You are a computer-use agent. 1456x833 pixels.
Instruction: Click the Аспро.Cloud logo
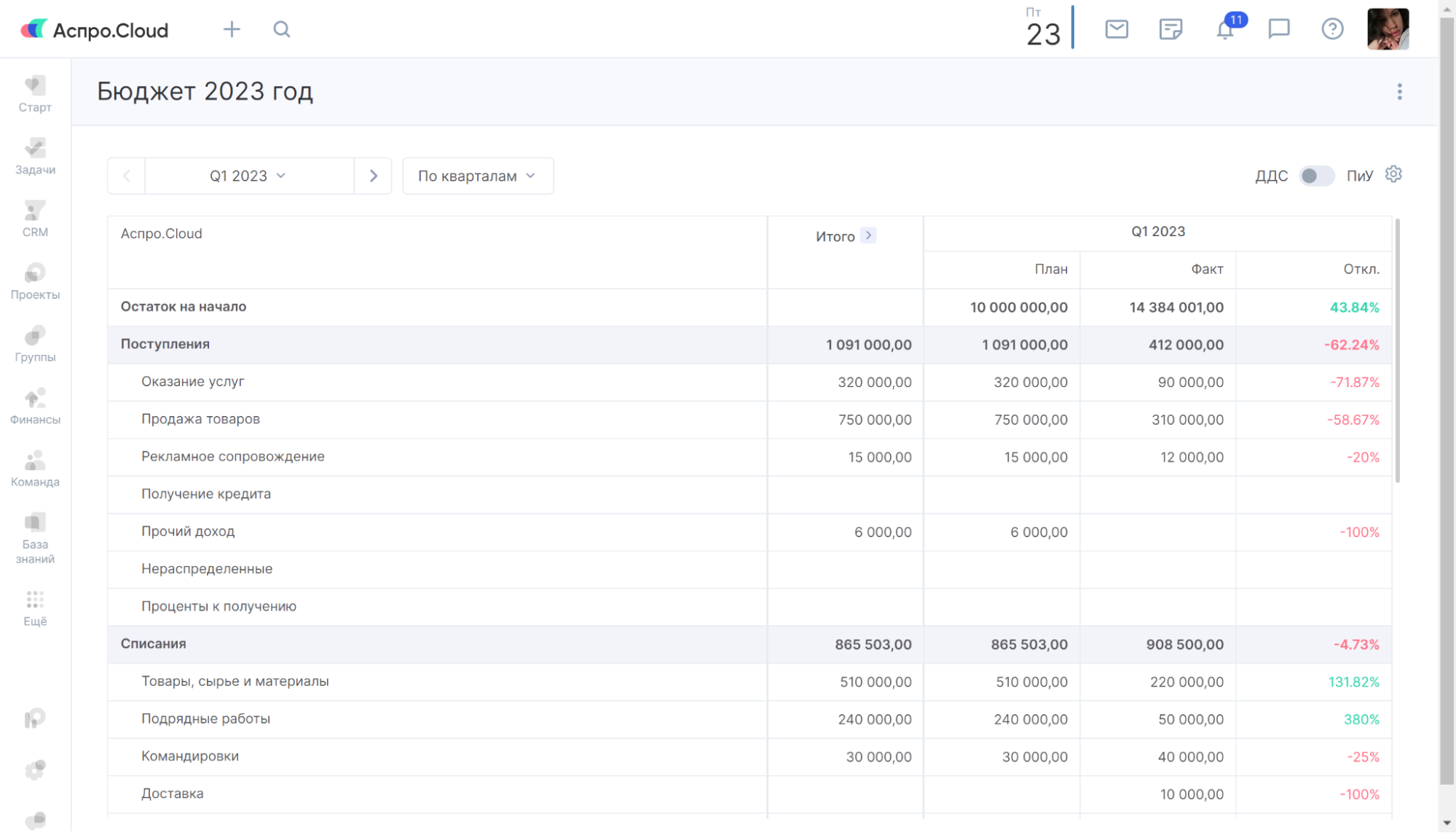coord(95,30)
